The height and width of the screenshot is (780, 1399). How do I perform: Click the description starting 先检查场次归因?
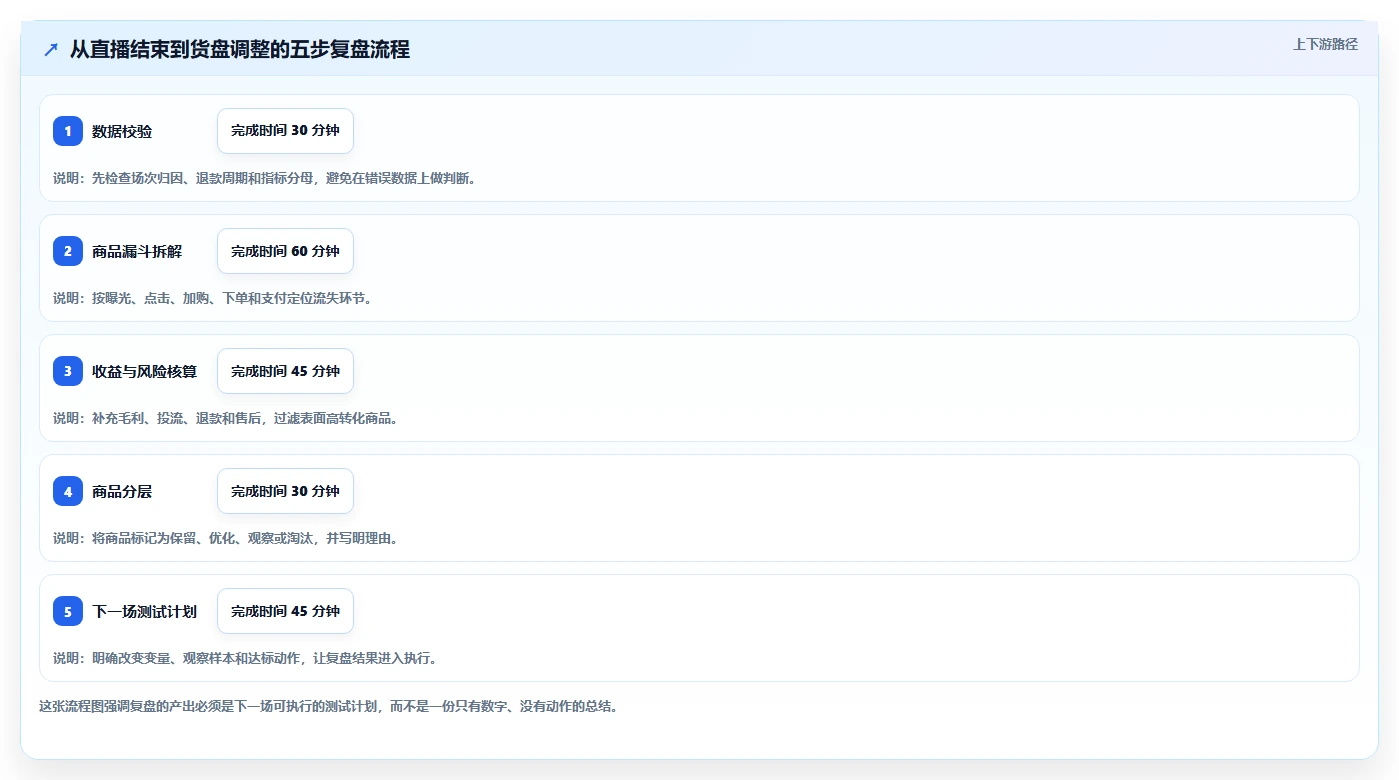click(x=265, y=178)
